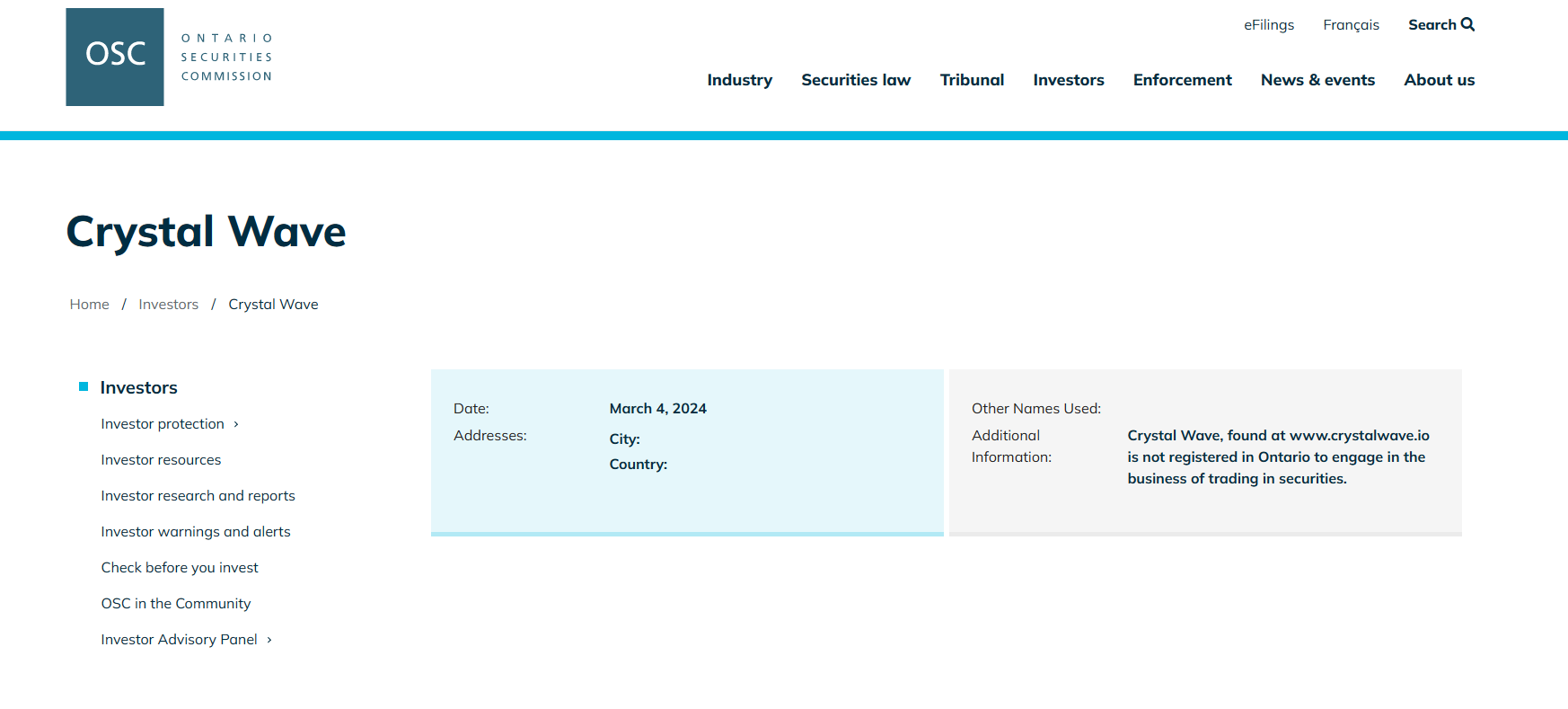Click the Country field label
1568x709 pixels.
638,465
